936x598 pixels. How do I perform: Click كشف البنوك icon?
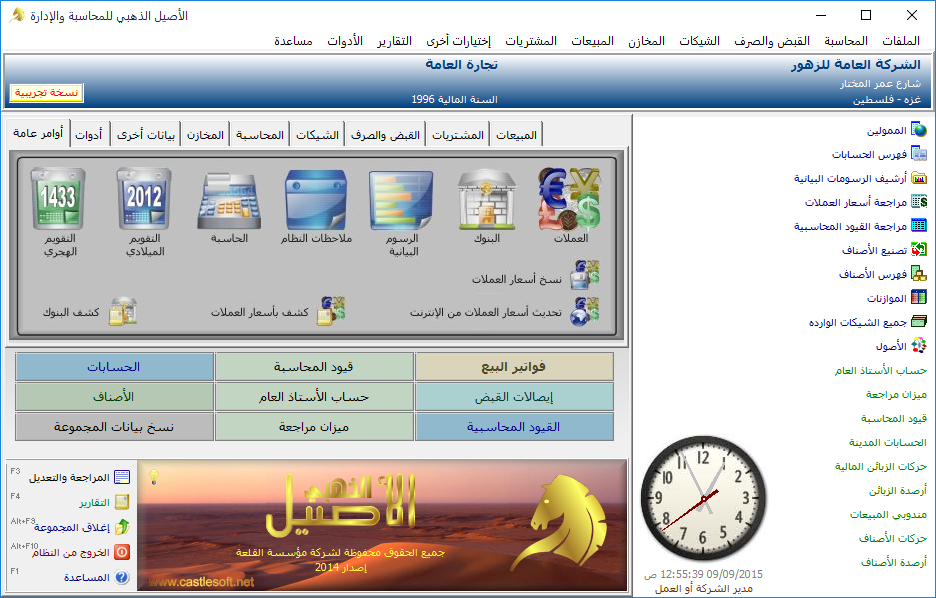tap(123, 312)
